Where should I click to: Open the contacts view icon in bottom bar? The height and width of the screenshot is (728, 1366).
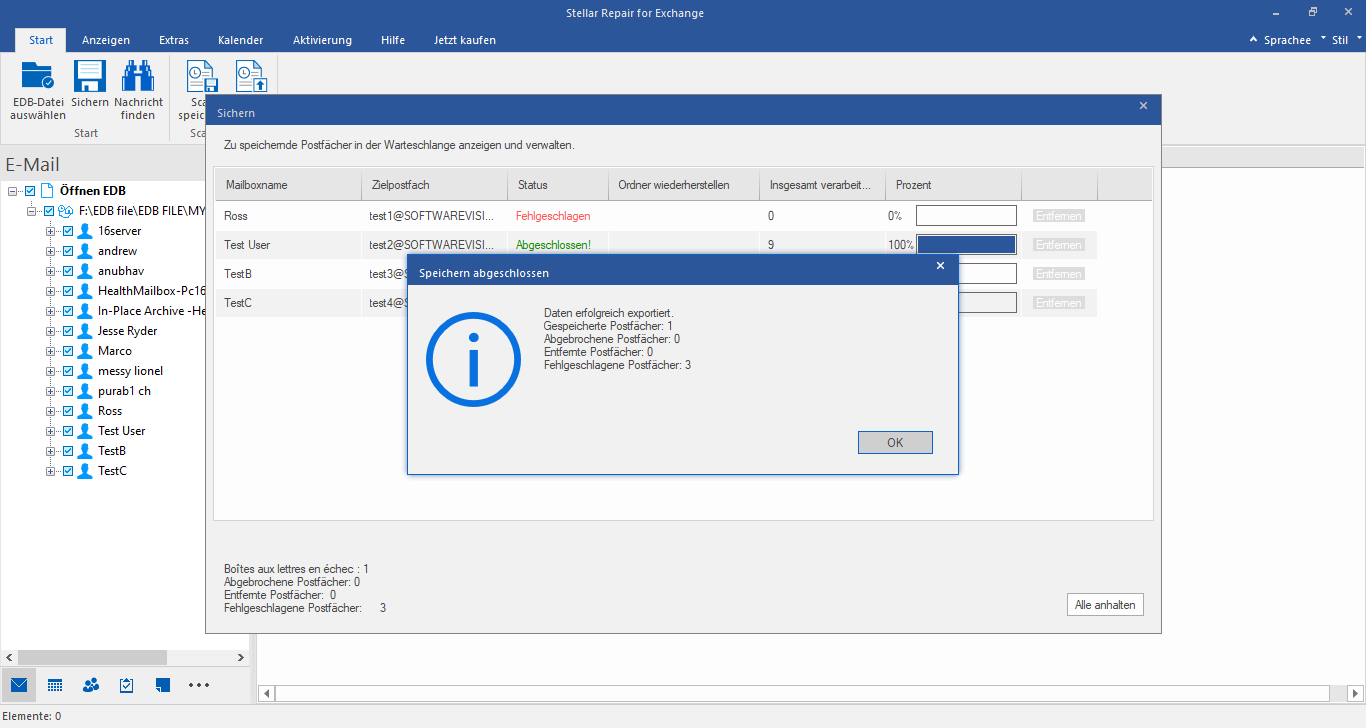coord(91,685)
